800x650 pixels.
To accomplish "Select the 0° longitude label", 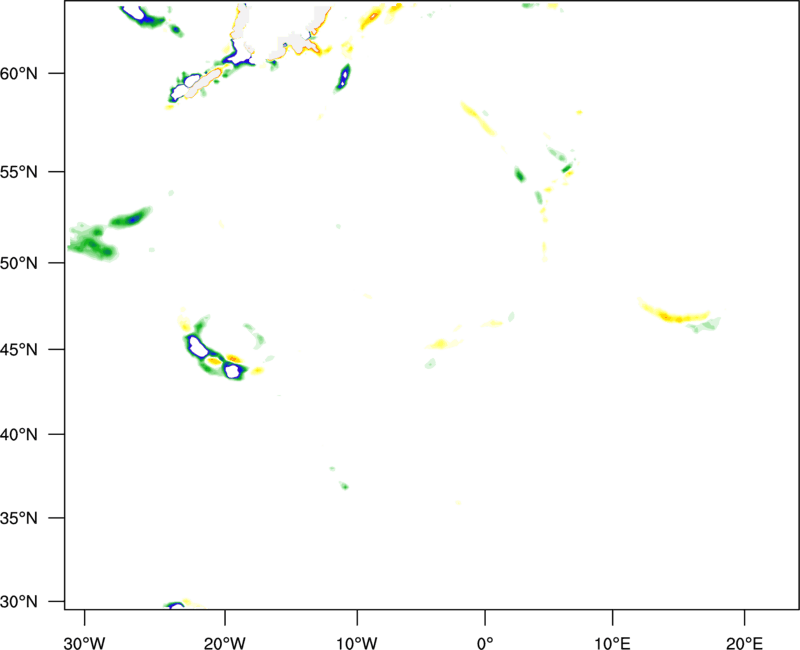I will (485, 643).
